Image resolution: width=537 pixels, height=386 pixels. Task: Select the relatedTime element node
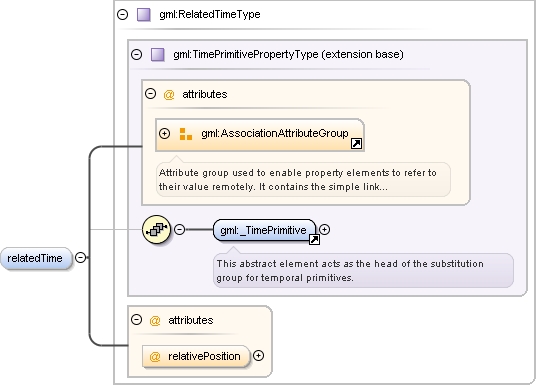point(36,258)
